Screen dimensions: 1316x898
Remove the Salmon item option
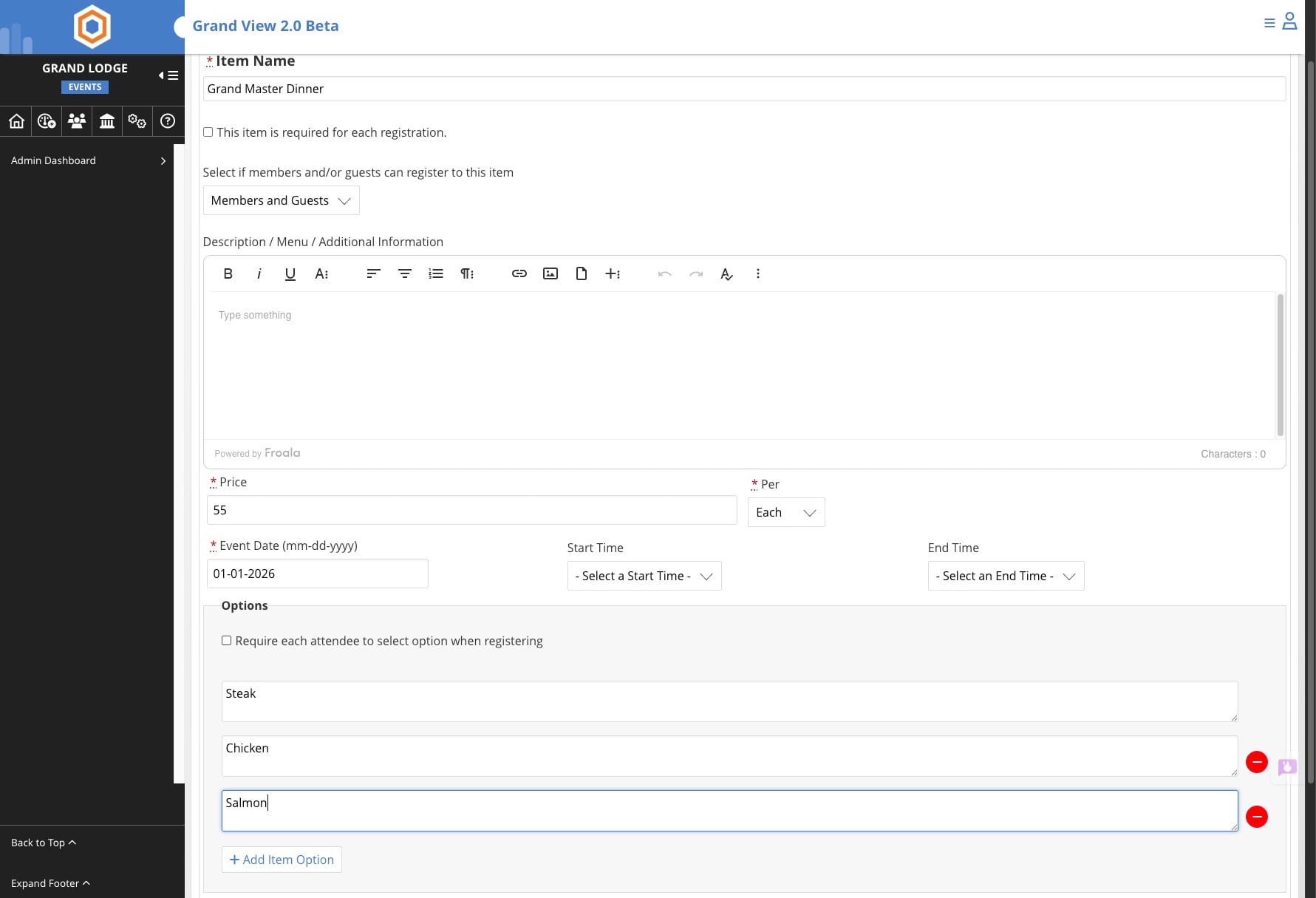click(1256, 817)
